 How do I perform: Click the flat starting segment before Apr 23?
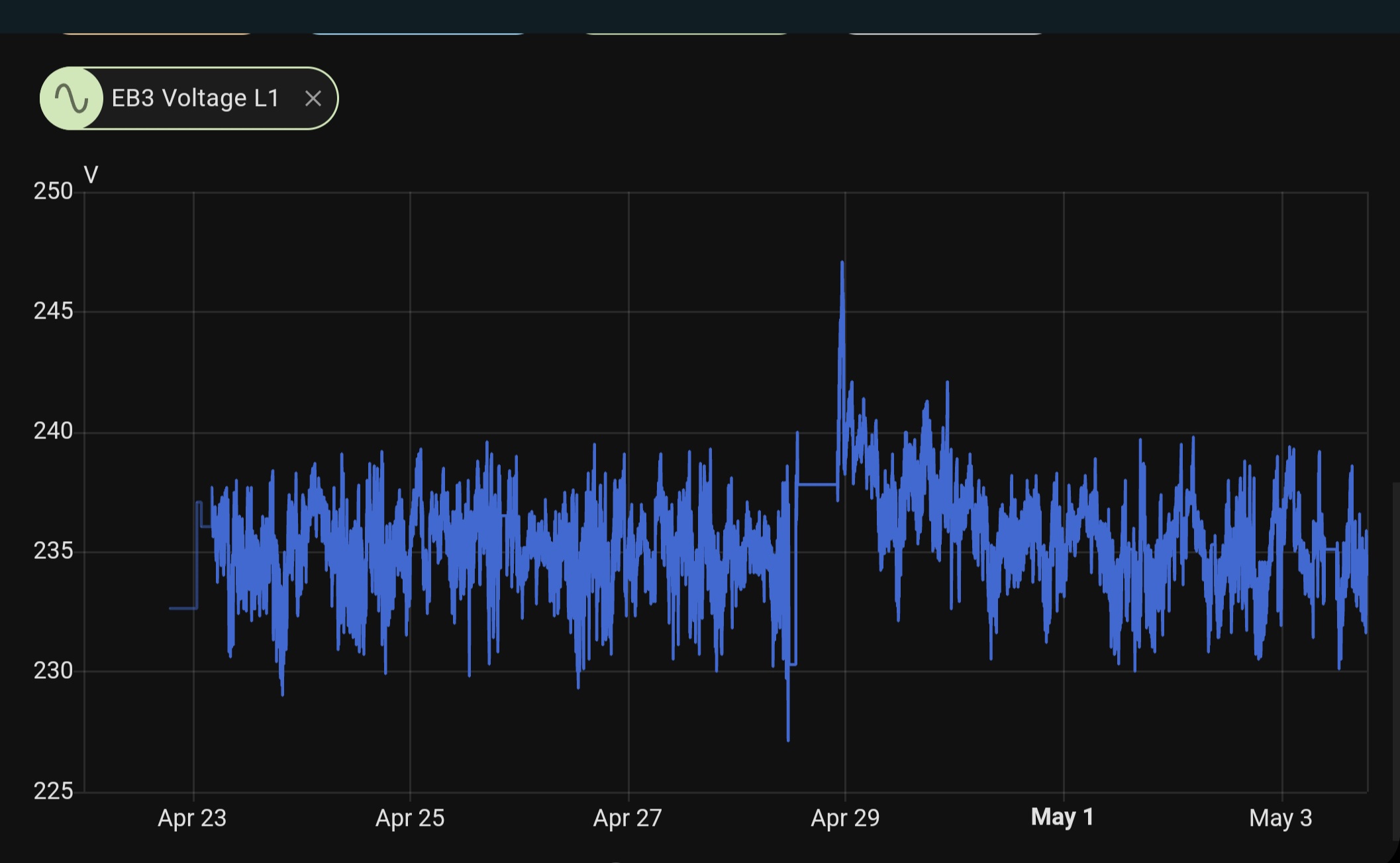pos(183,608)
